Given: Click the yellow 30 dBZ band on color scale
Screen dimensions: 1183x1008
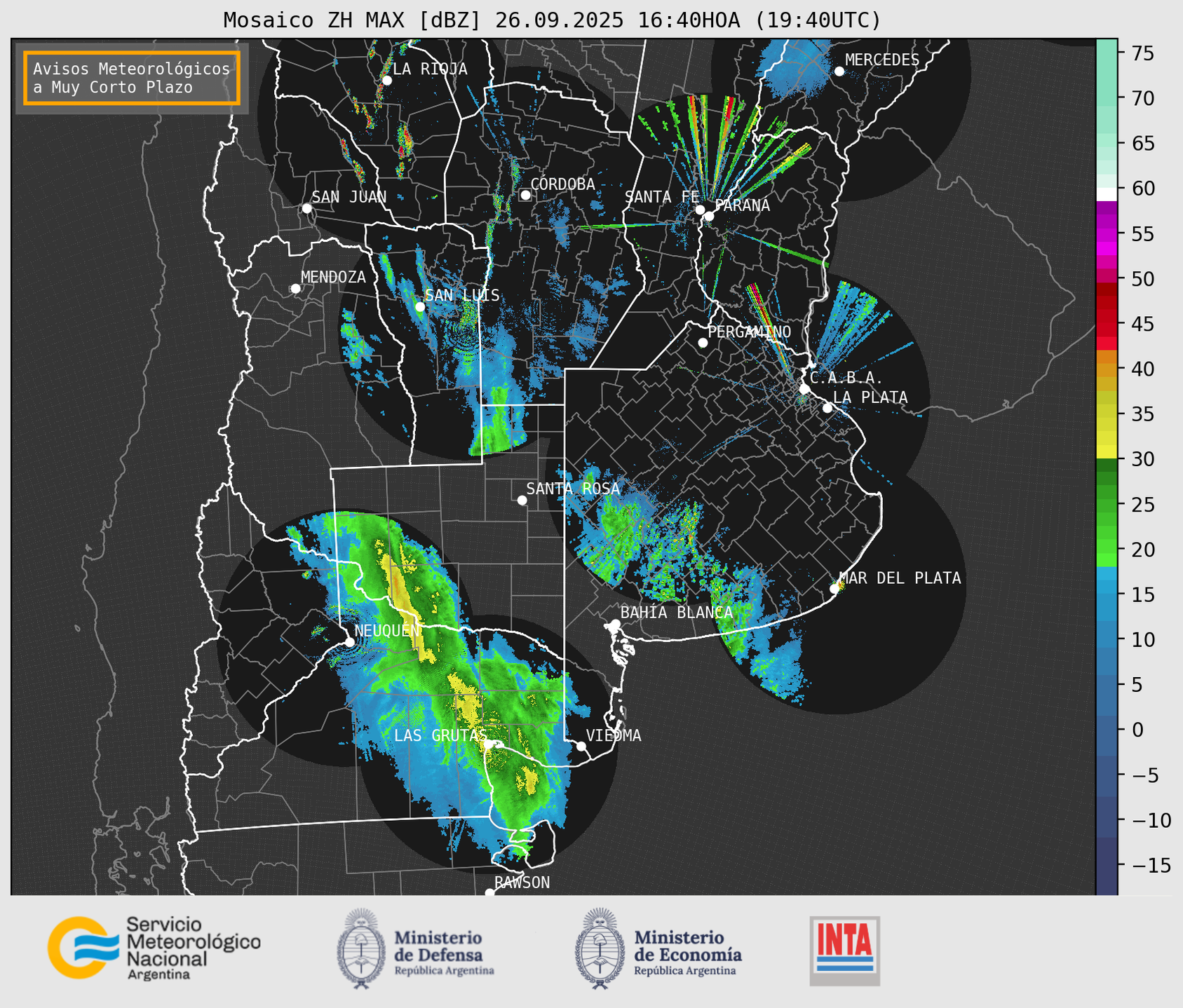Looking at the screenshot, I should pyautogui.click(x=1106, y=452).
